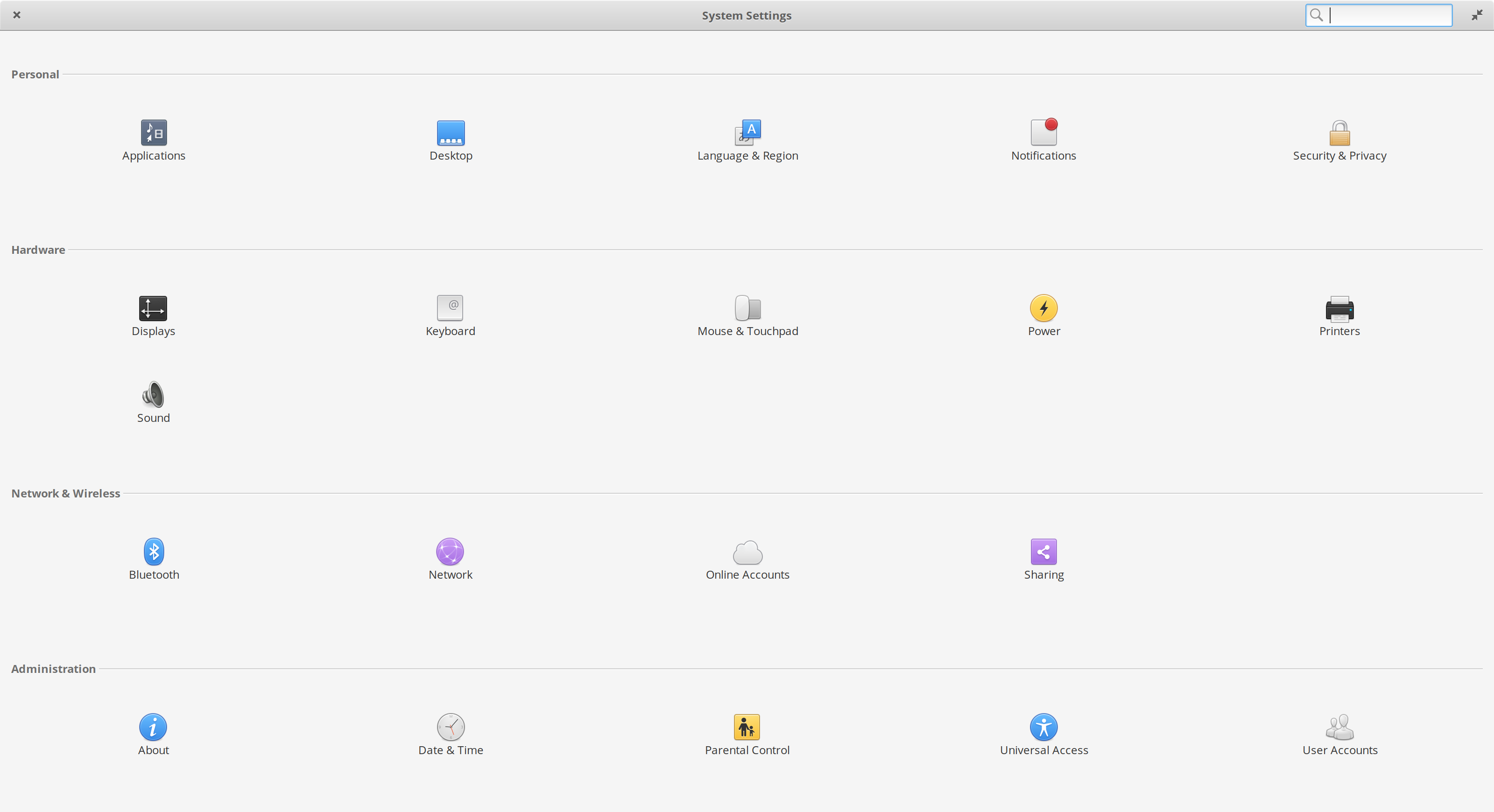
Task: Open Security & Privacy settings
Action: 1339,140
